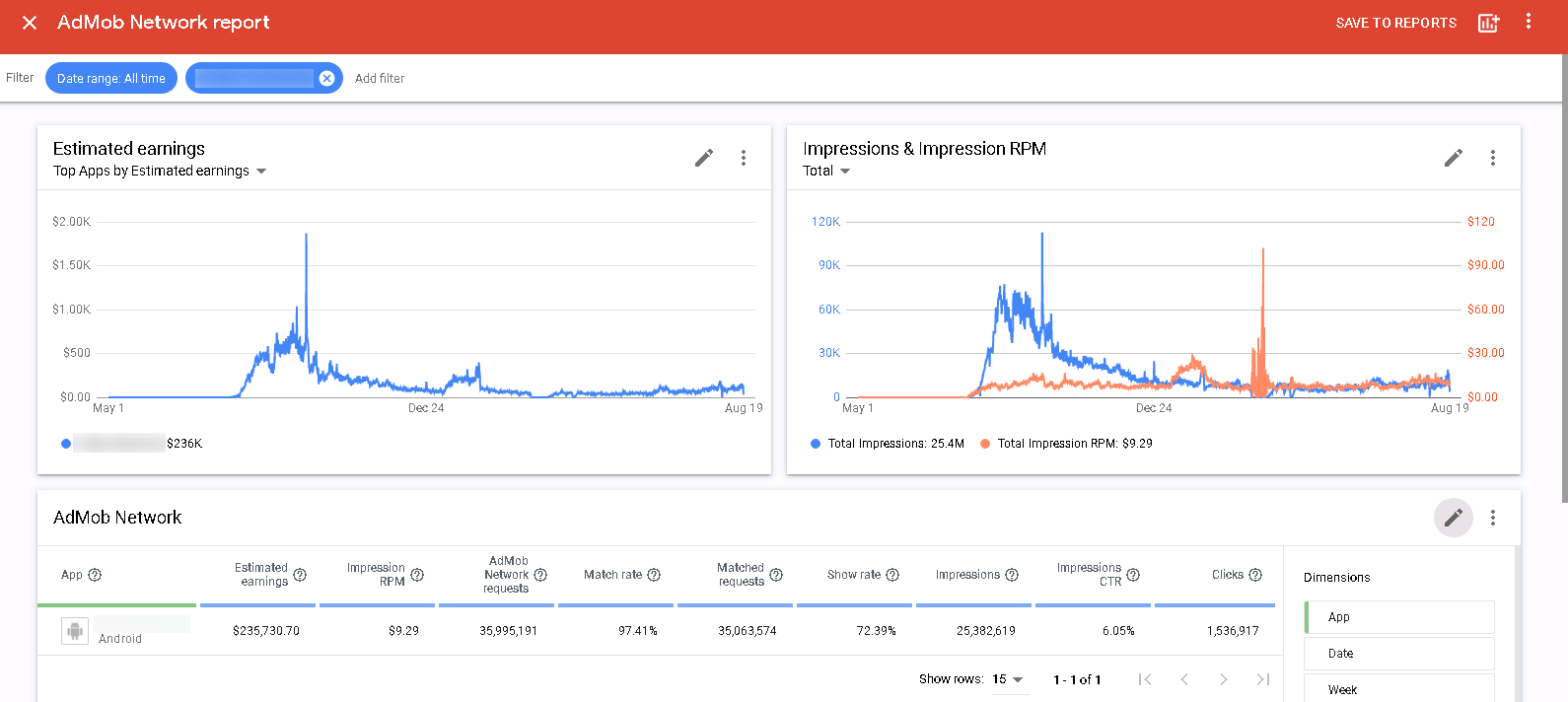Select the Week dimension

[x=1399, y=689]
